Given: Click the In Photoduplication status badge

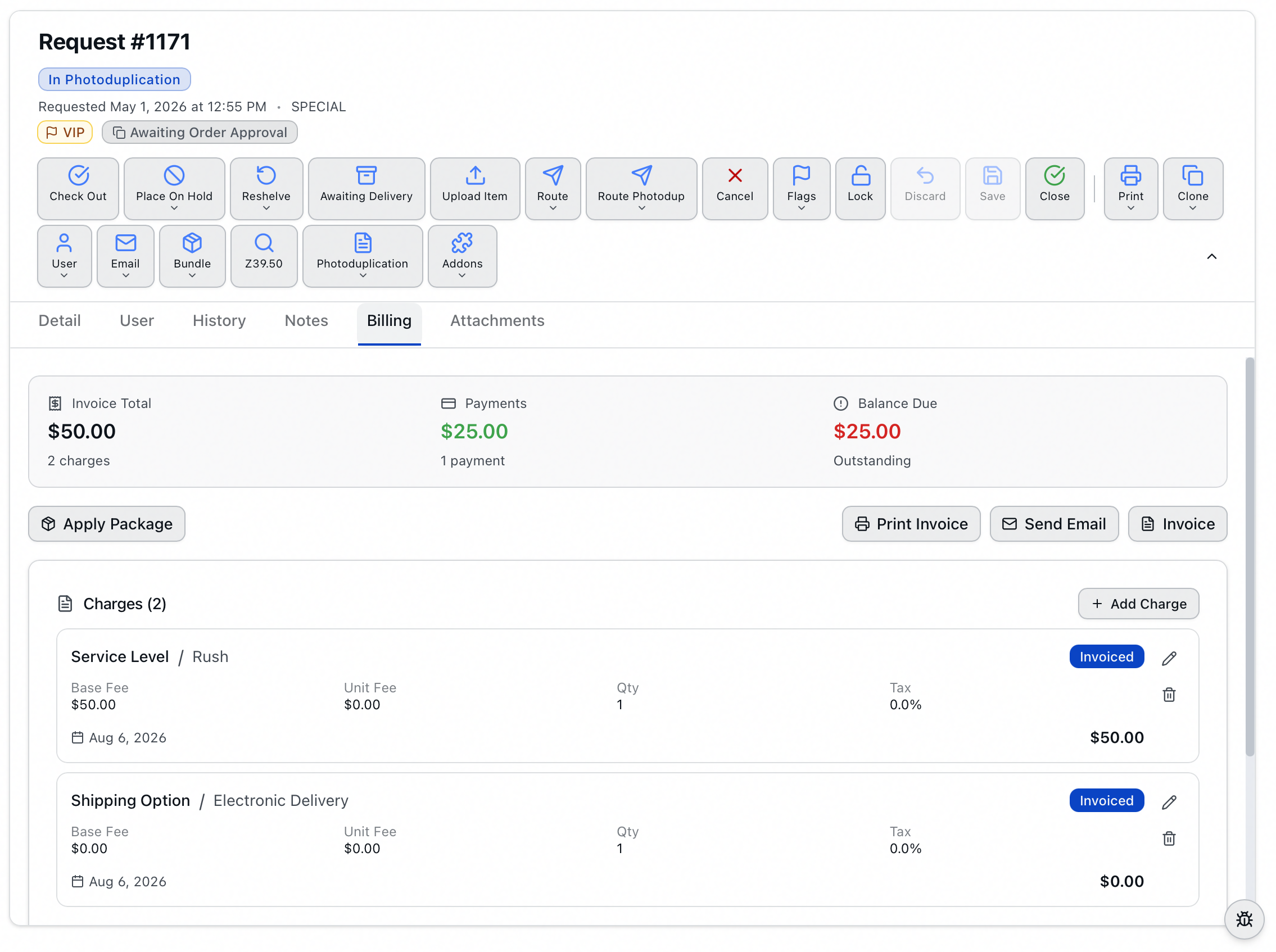Looking at the screenshot, I should 114,79.
